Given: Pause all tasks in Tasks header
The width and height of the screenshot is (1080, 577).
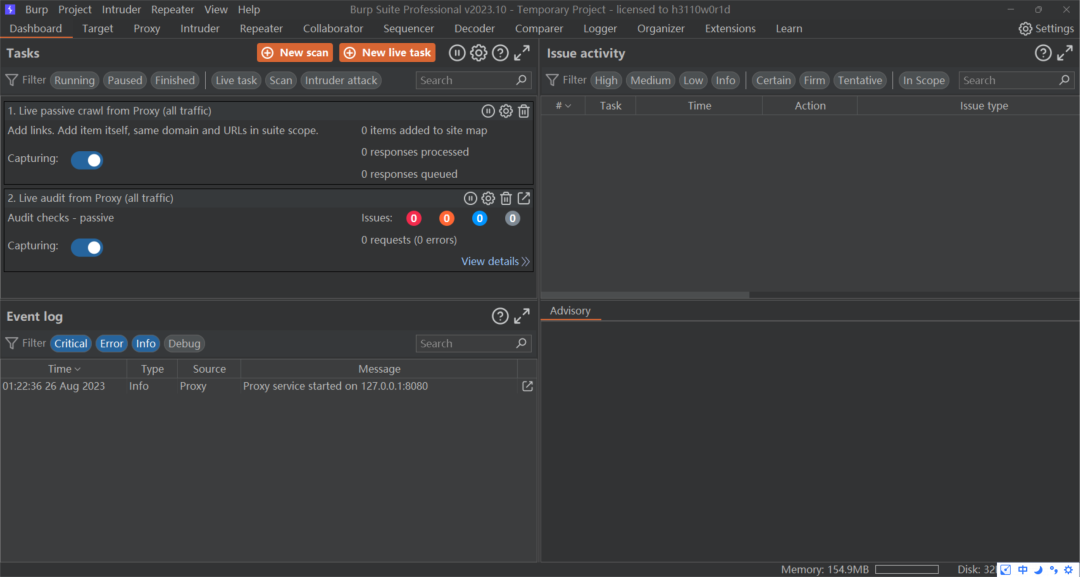Looking at the screenshot, I should click(457, 53).
